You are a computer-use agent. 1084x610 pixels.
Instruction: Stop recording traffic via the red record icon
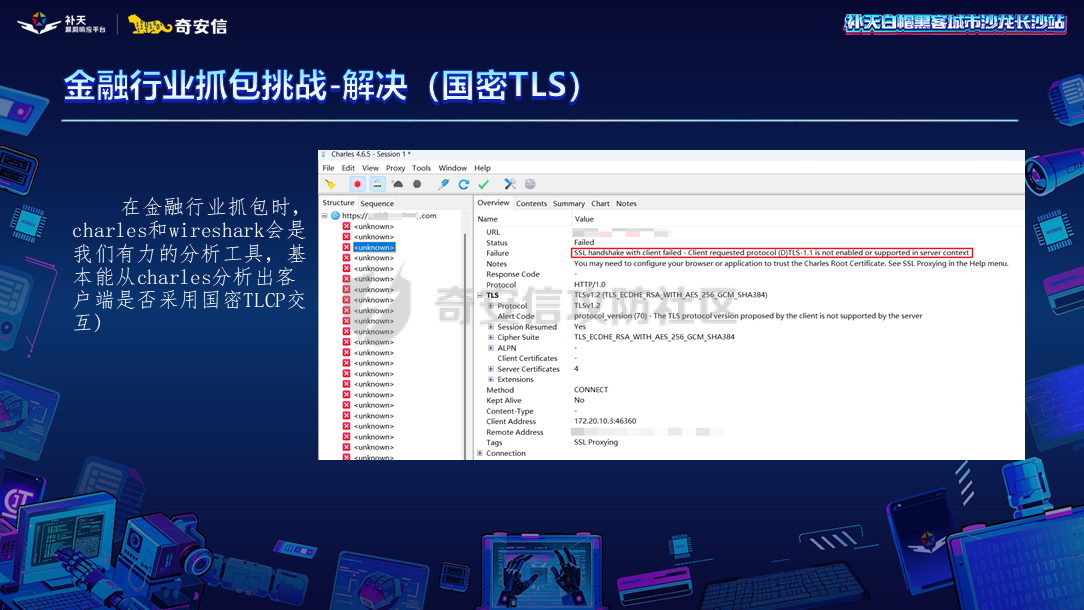pyautogui.click(x=358, y=183)
